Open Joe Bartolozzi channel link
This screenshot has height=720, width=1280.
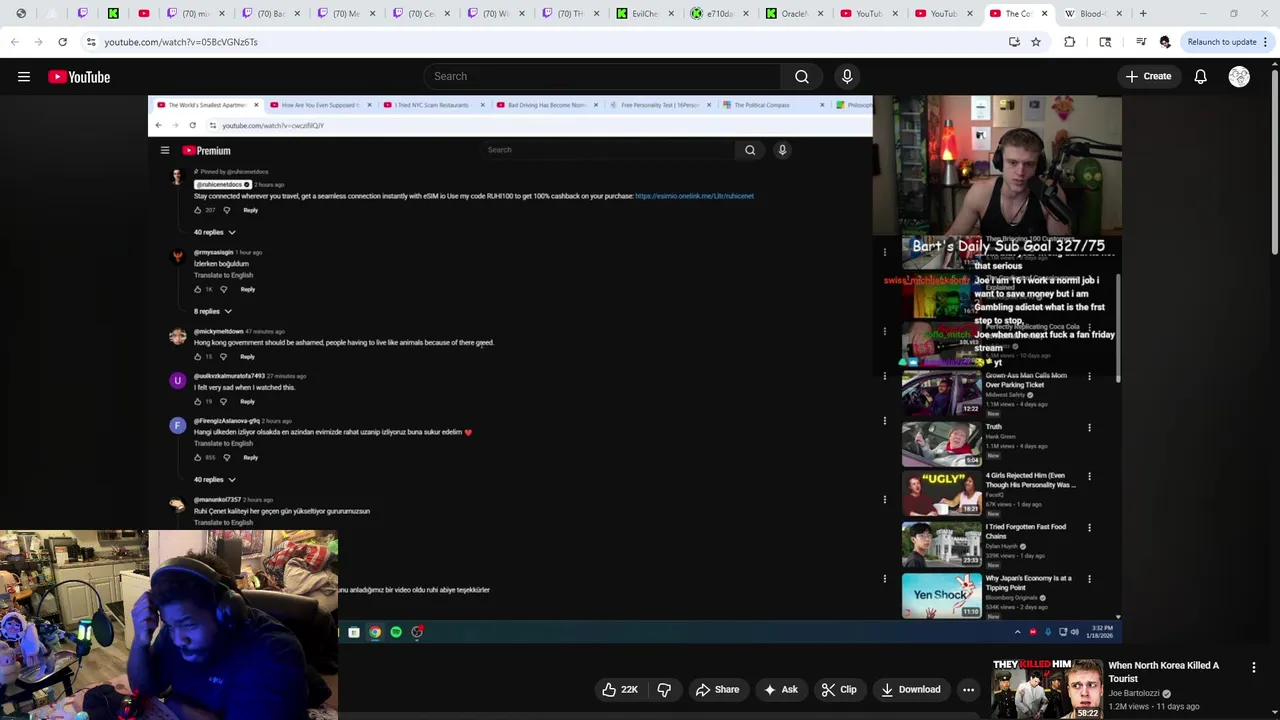pos(1134,693)
